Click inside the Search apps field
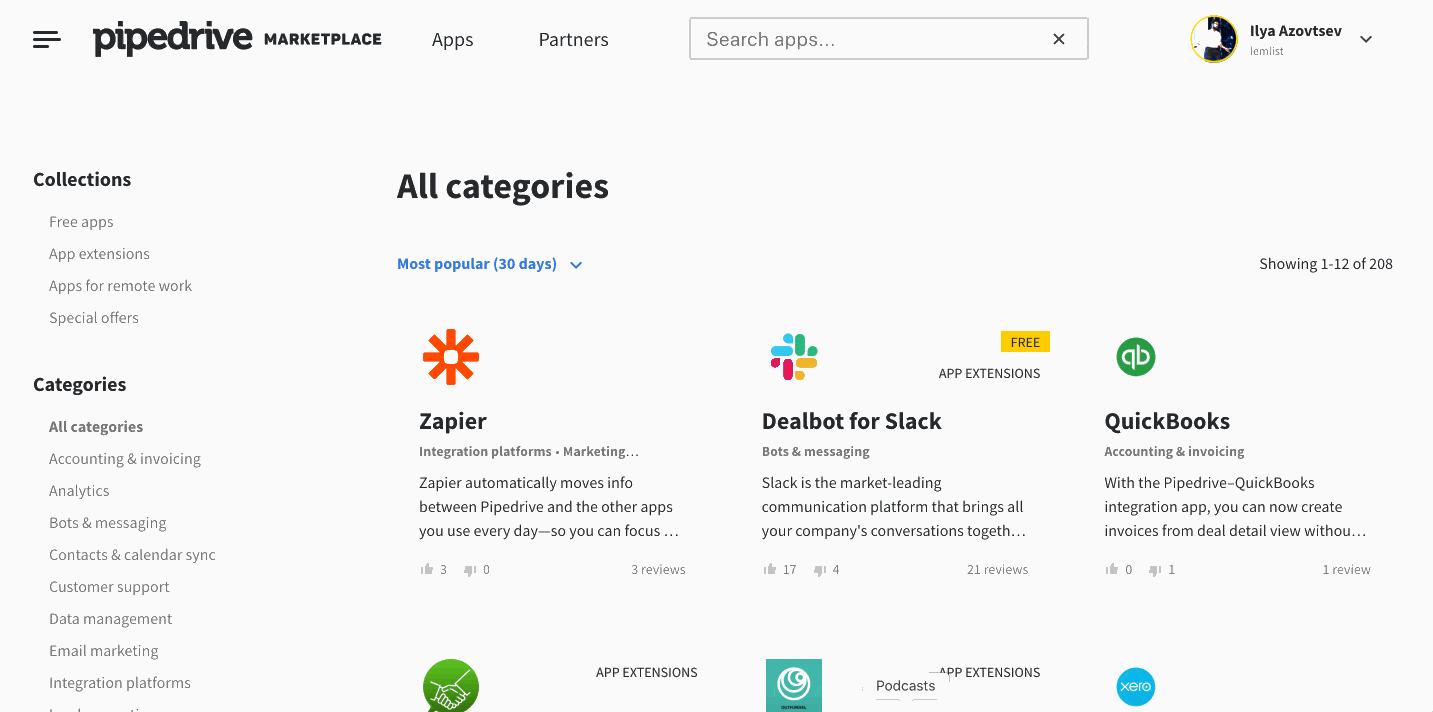This screenshot has height=712, width=1433. pyautogui.click(x=870, y=38)
